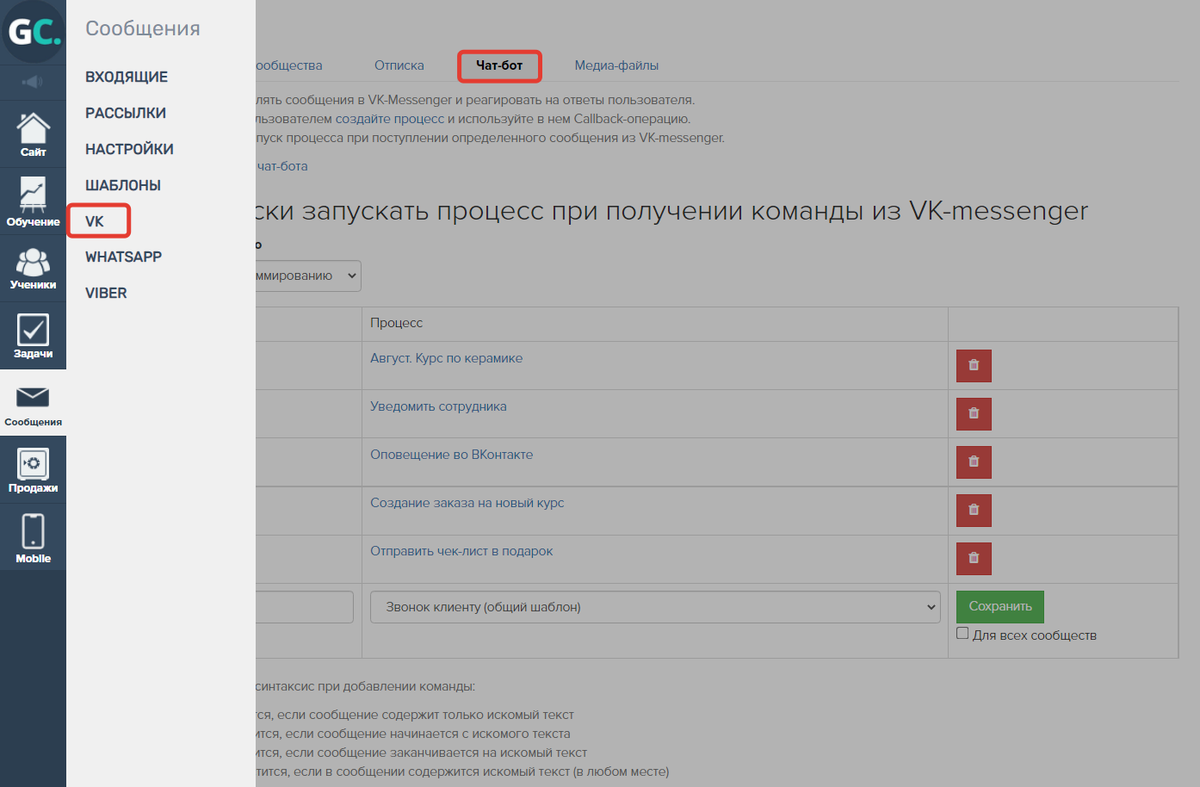Switch to the Медиа-файлы tab
Image resolution: width=1200 pixels, height=787 pixels.
tap(616, 66)
